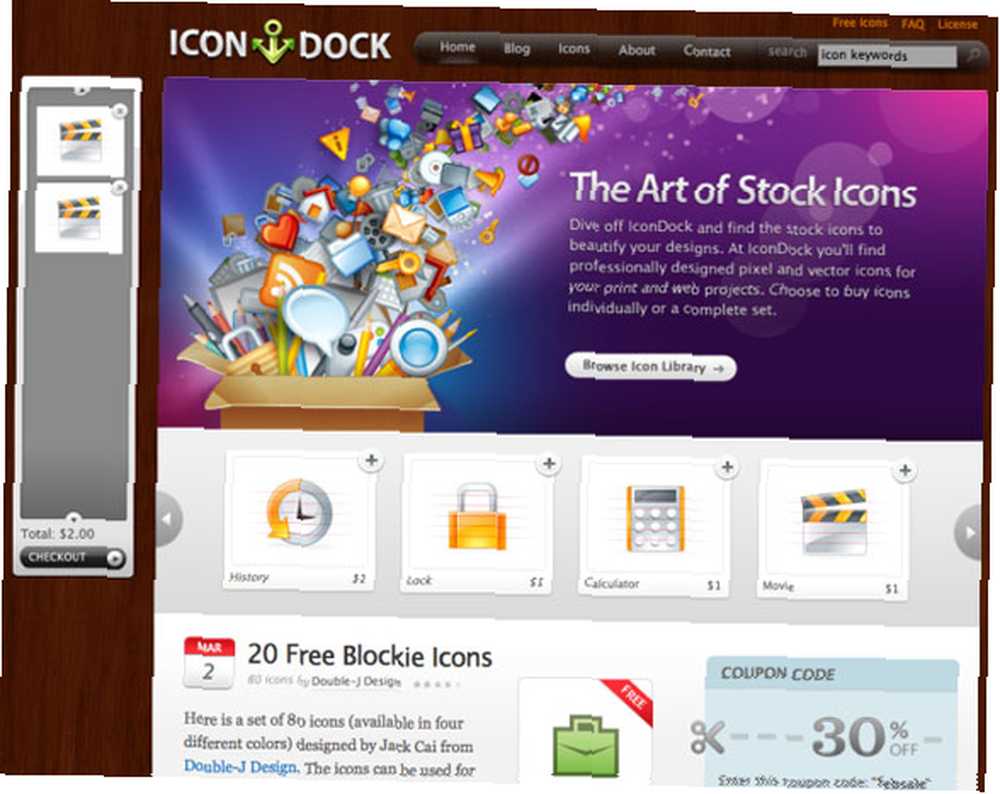
Task: Select the History icon thumbnail
Action: (298, 513)
